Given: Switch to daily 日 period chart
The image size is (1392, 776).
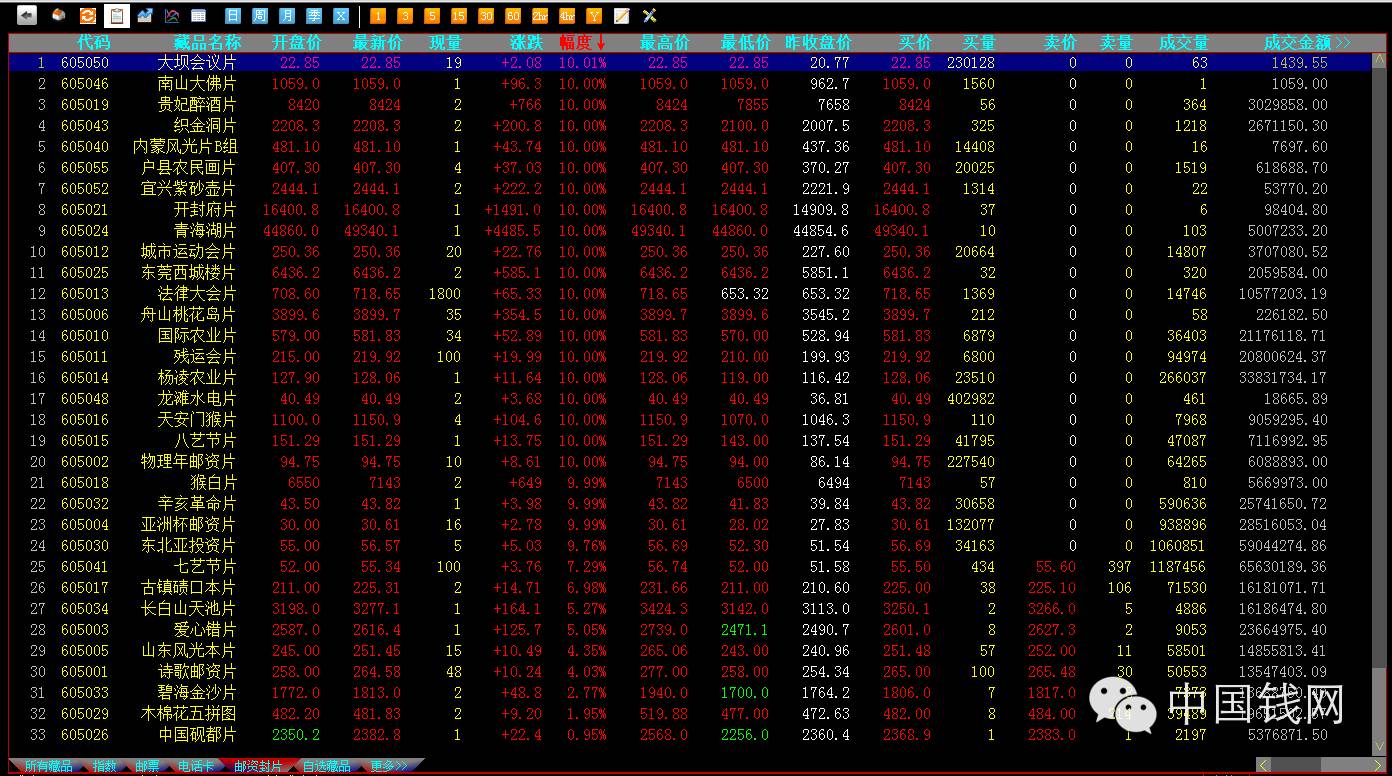Looking at the screenshot, I should tap(233, 16).
